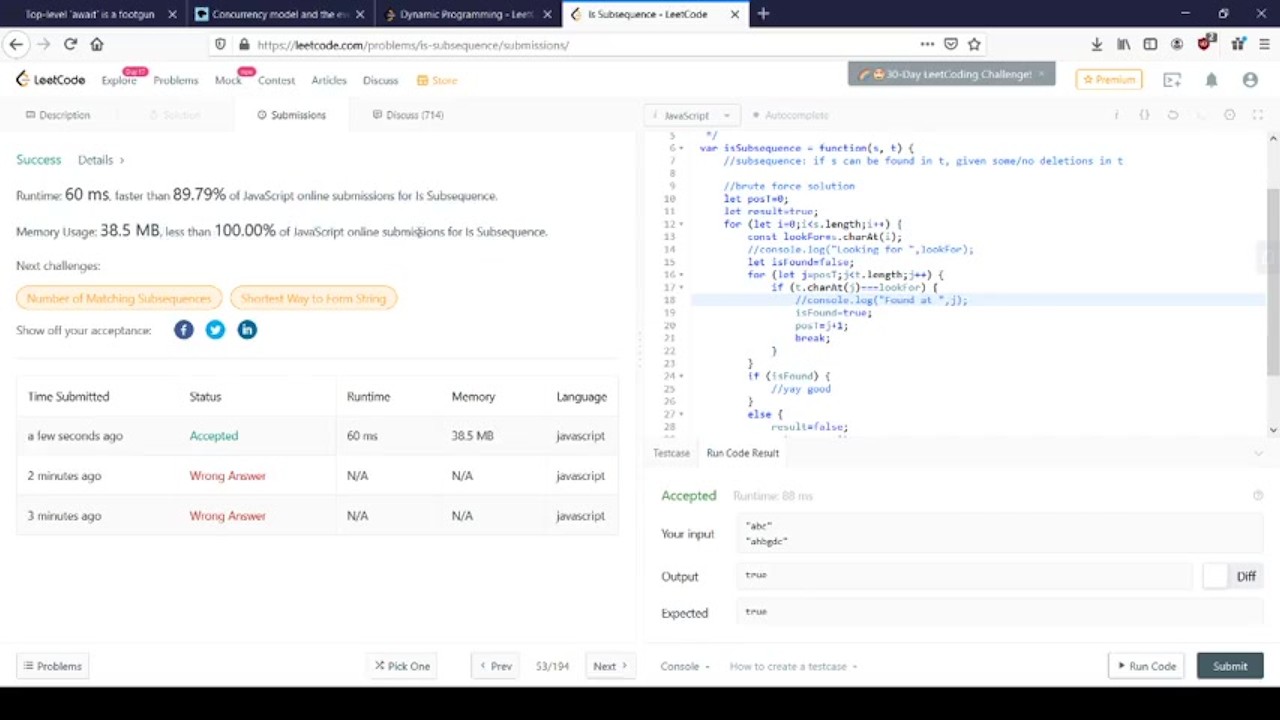1280x720 pixels.
Task: Open the playground icon beside Premium
Action: click(1172, 80)
